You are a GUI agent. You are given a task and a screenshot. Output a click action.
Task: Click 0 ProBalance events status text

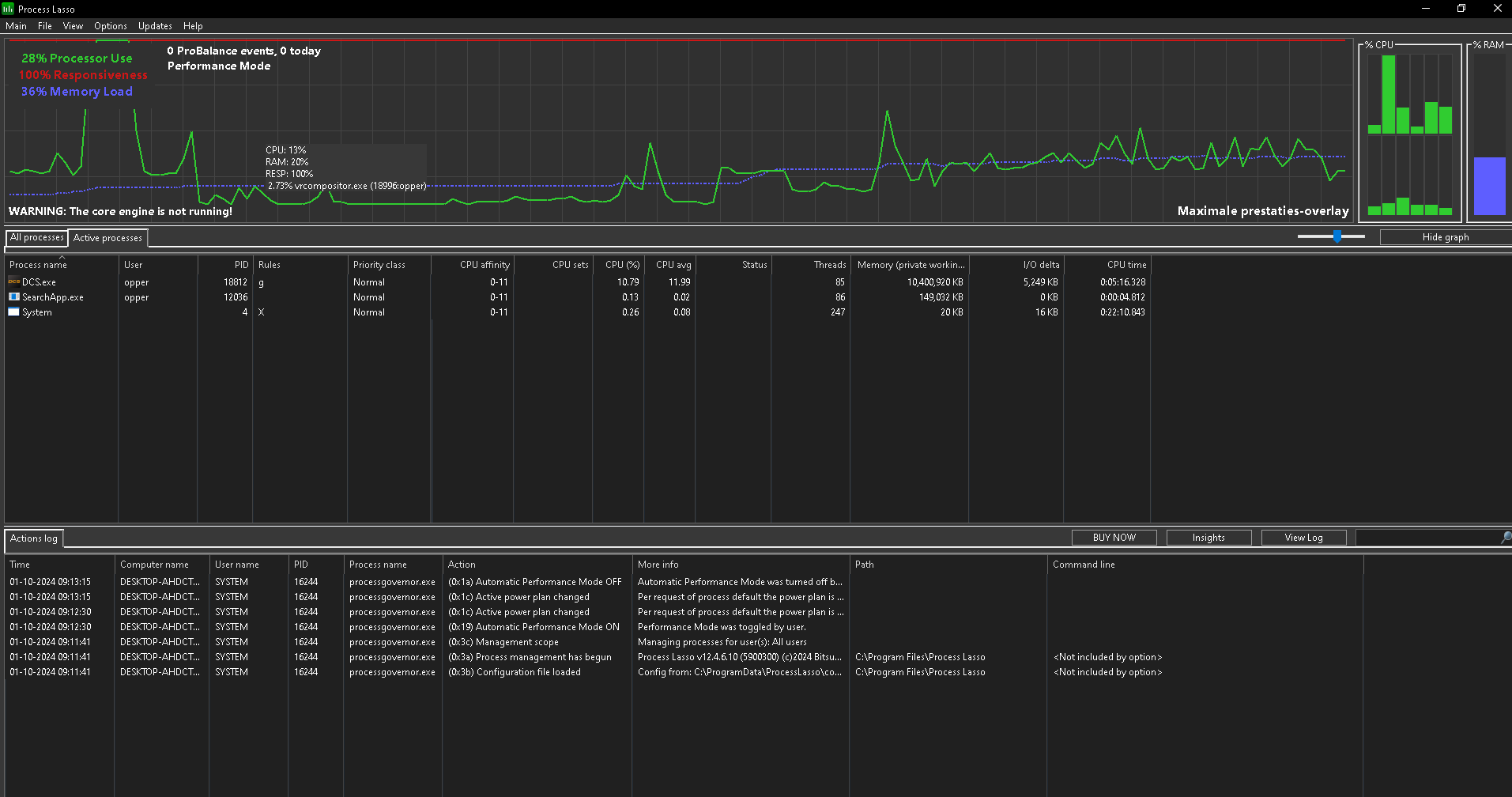(243, 51)
